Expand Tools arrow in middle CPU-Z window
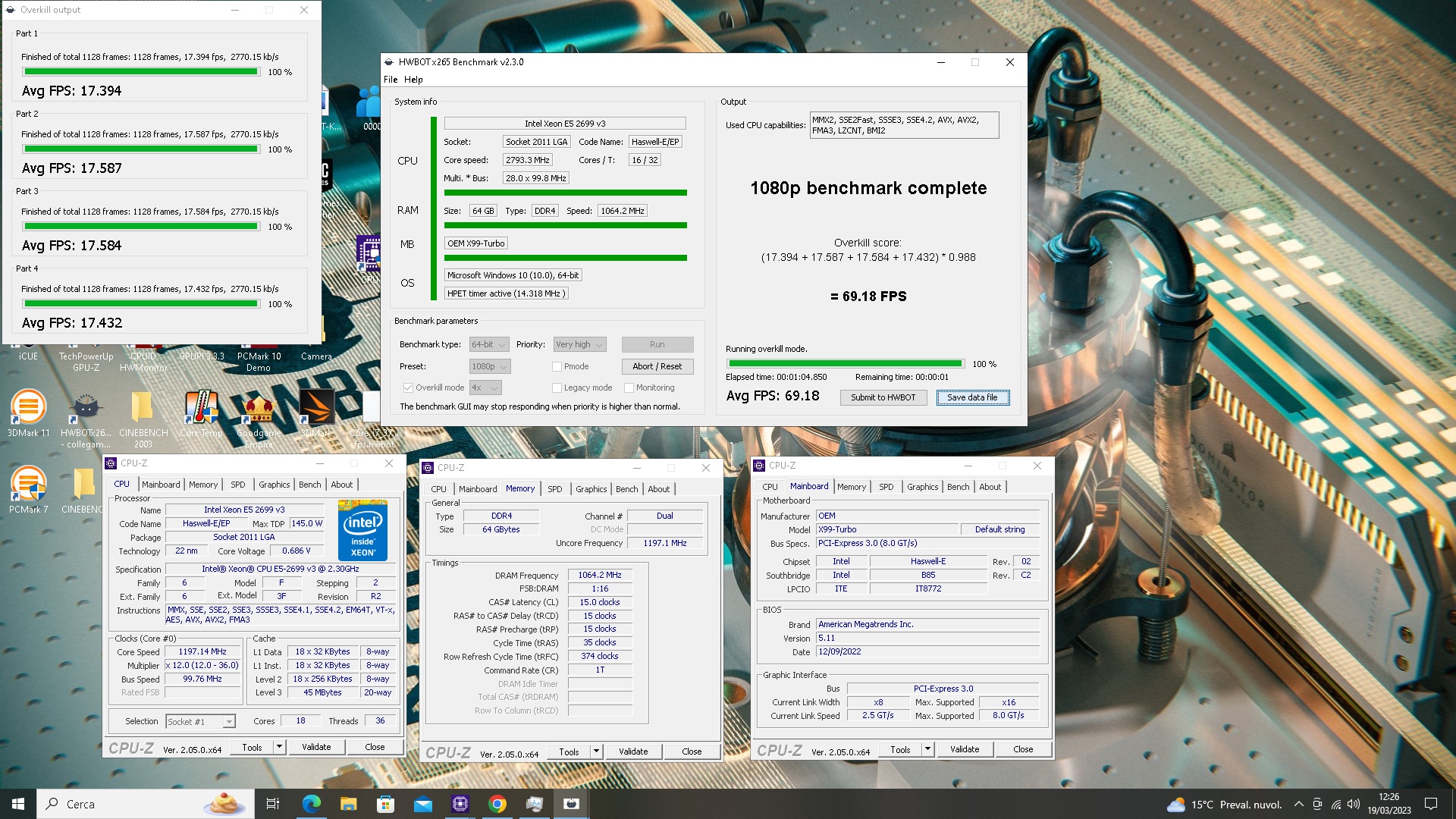 596,752
